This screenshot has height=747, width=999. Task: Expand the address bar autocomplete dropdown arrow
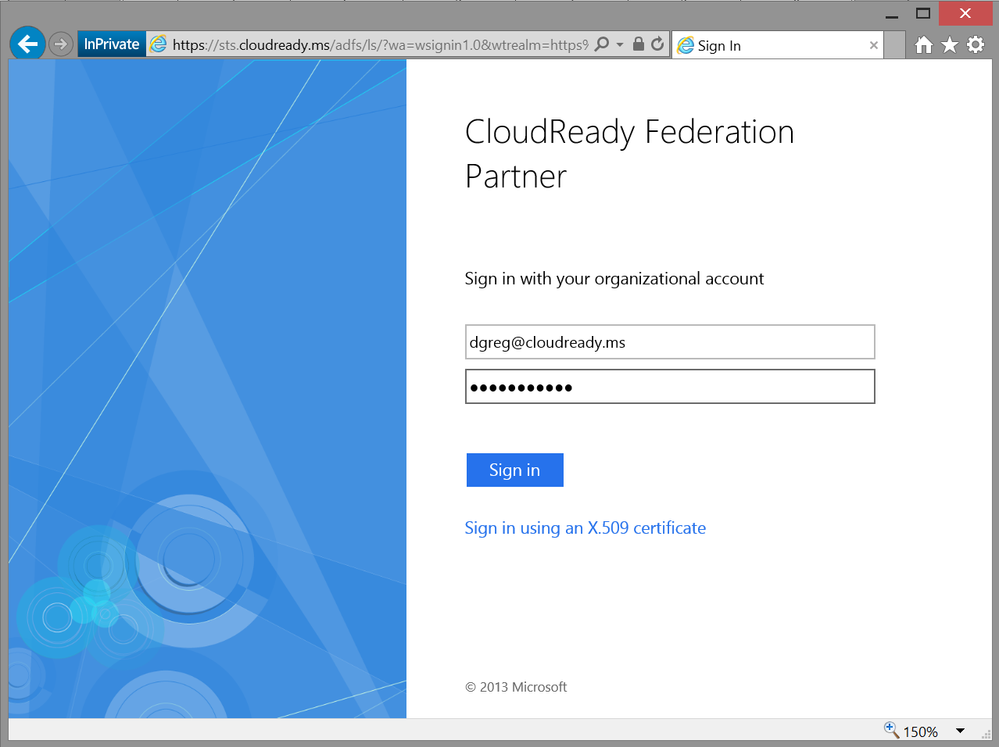[620, 45]
